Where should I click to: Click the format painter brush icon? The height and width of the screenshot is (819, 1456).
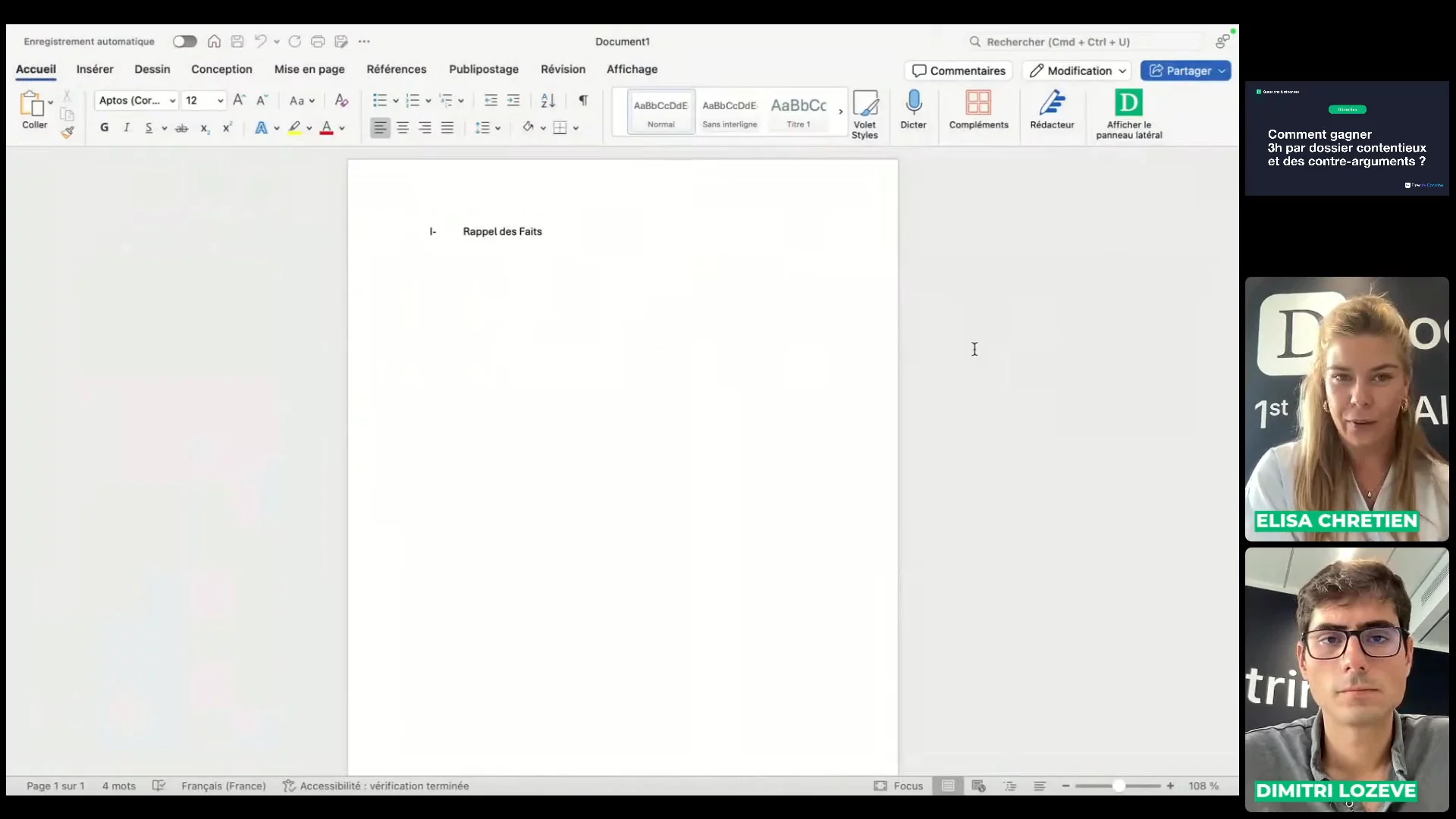[67, 132]
